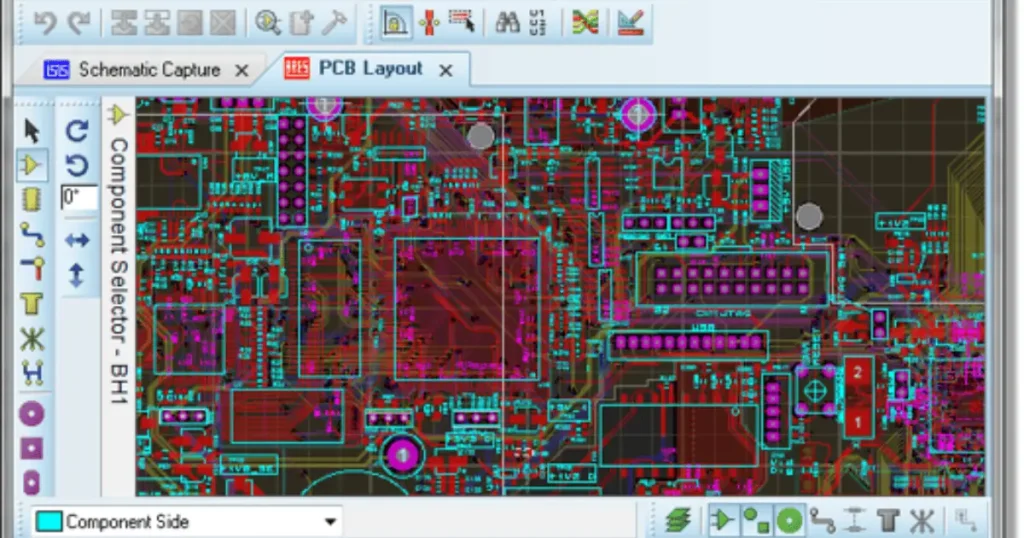The image size is (1024, 538).
Task: Click Rotate Clockwise arrow
Action: (77, 131)
